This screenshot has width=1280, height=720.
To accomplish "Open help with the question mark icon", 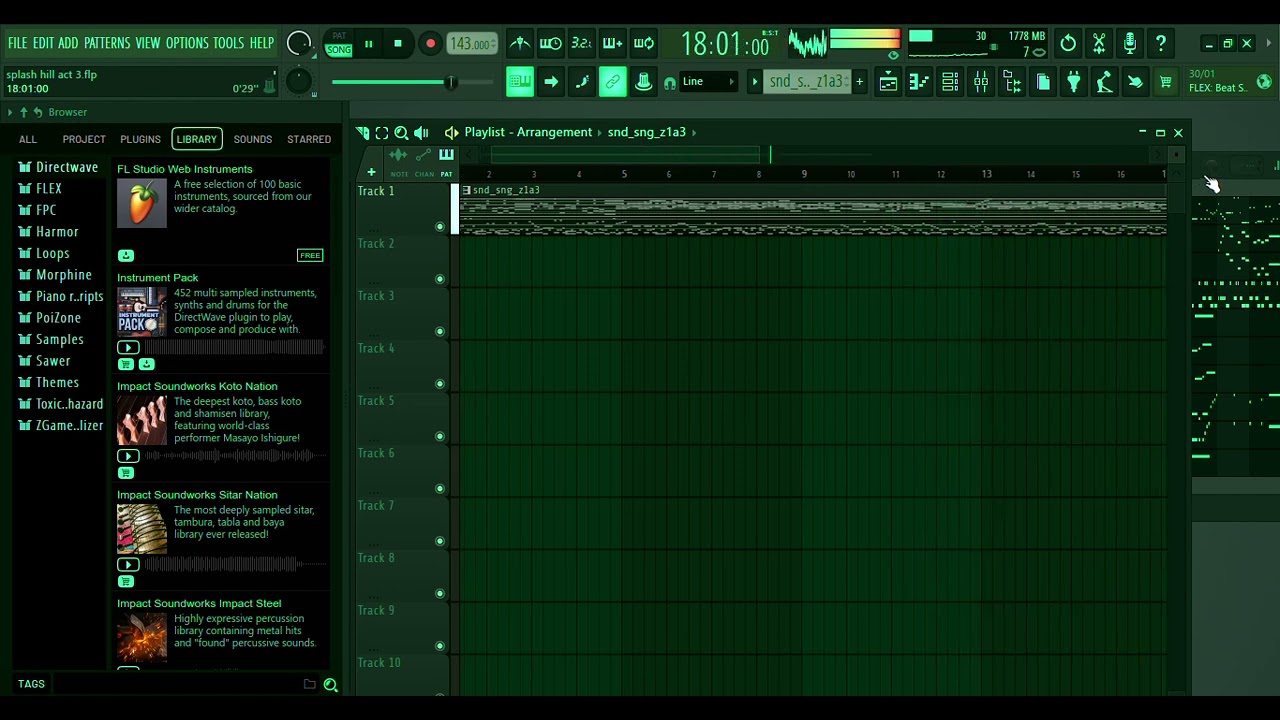I will (1161, 43).
